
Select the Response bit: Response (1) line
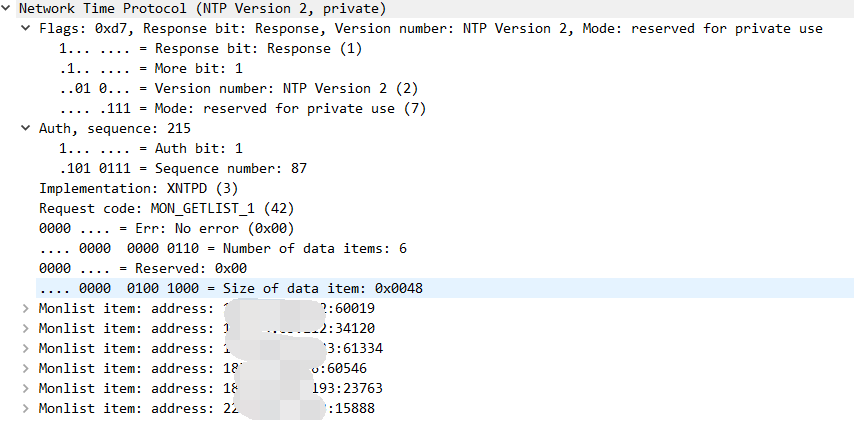[210, 48]
